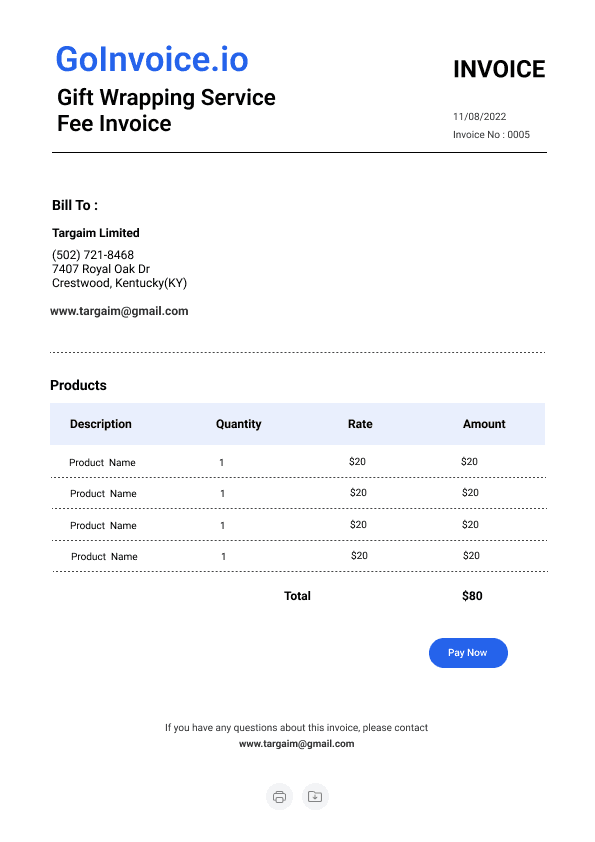Click the print icon at bottom
The image size is (595, 842).
(279, 796)
